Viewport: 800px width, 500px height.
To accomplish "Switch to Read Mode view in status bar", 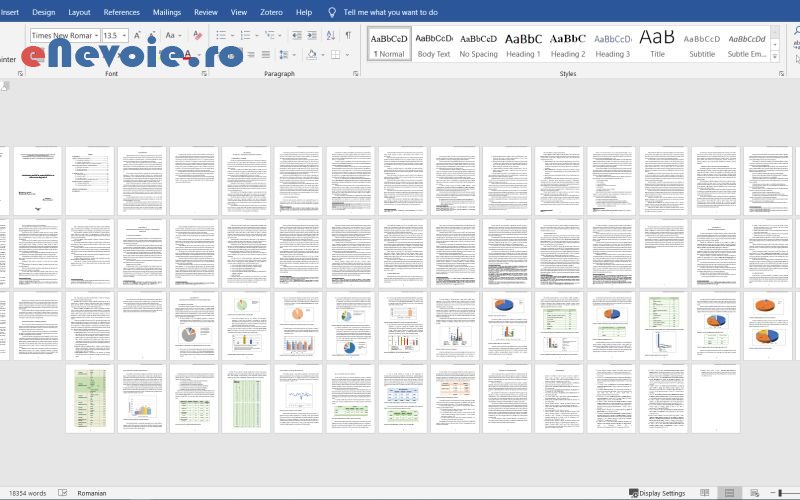I will tap(705, 493).
